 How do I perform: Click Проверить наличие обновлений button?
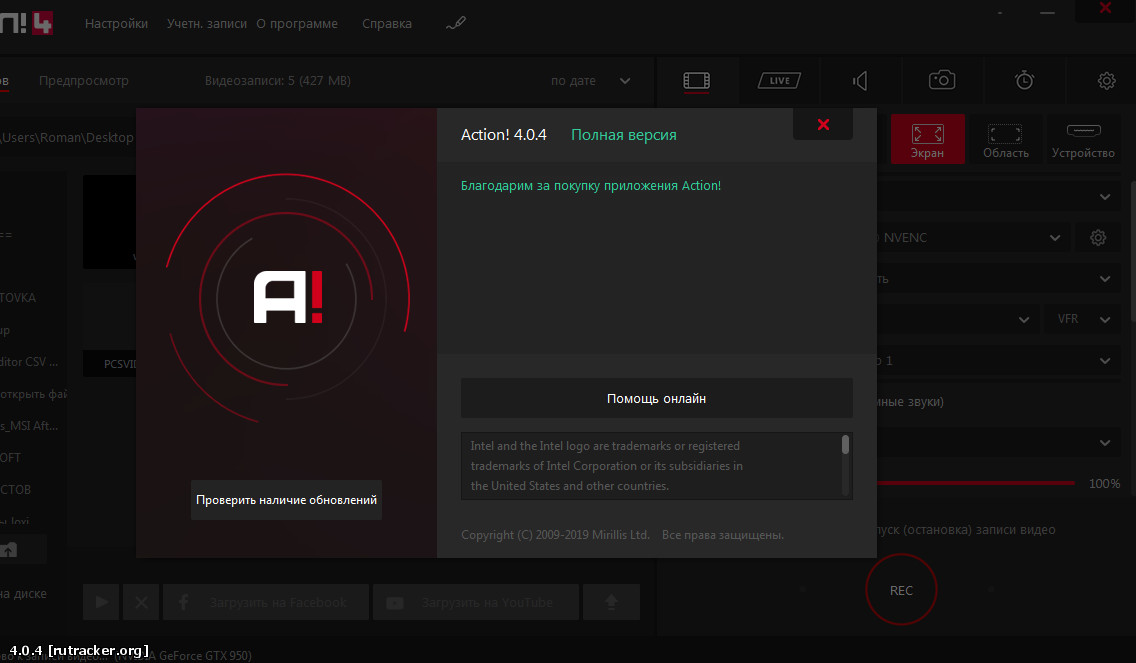click(286, 500)
